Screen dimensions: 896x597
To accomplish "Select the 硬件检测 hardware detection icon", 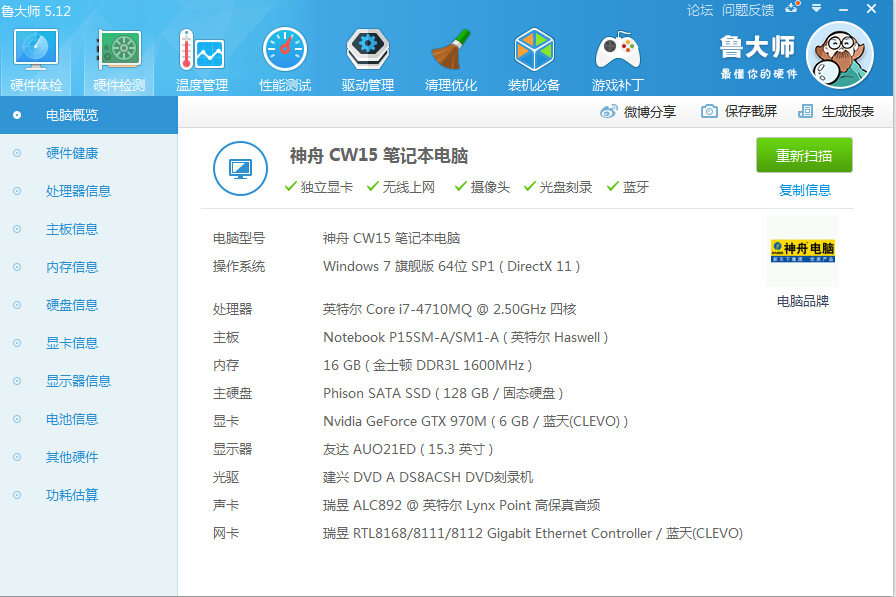I will pyautogui.click(x=119, y=61).
